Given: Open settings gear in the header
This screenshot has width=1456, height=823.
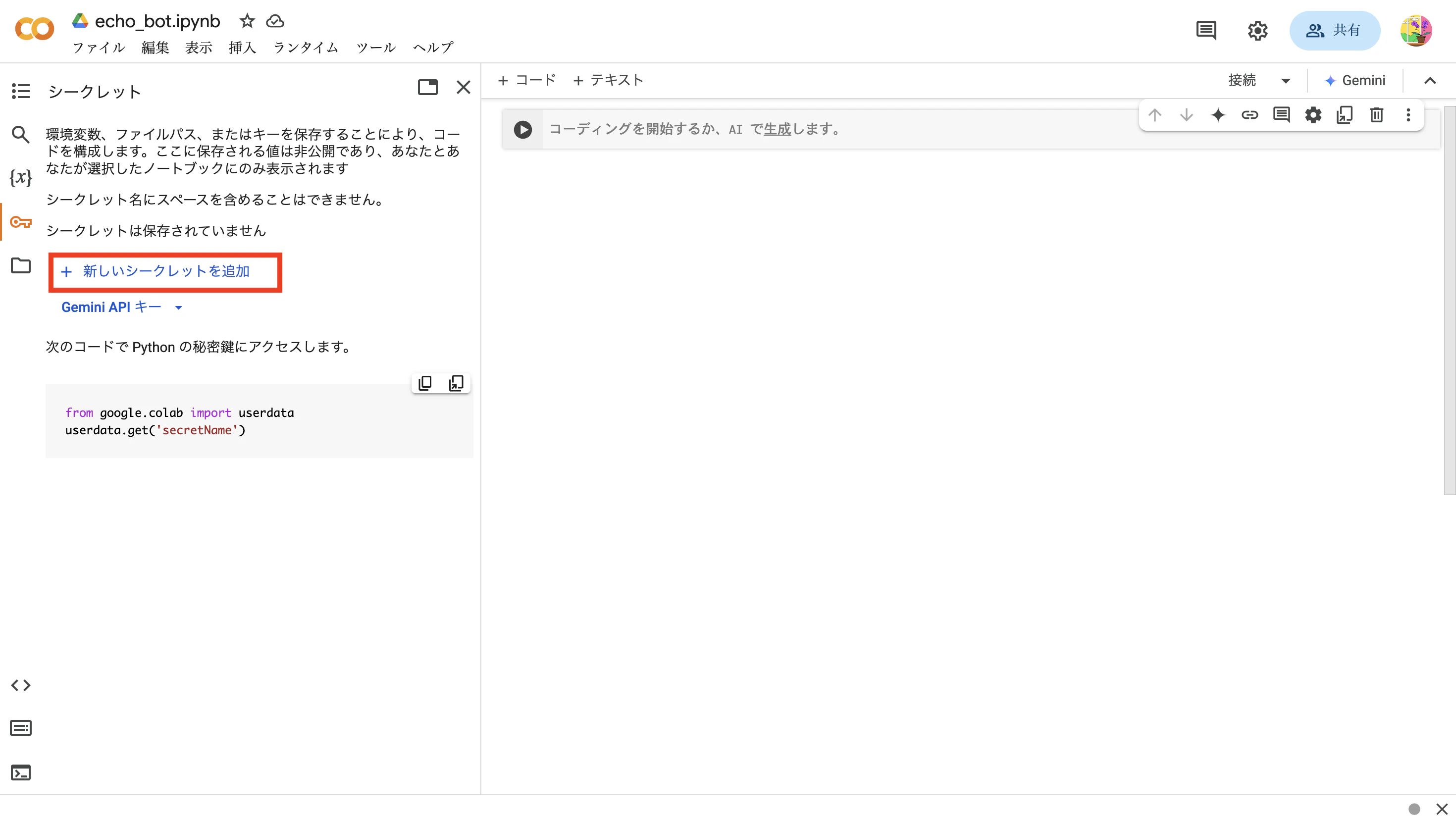Looking at the screenshot, I should click(1257, 30).
